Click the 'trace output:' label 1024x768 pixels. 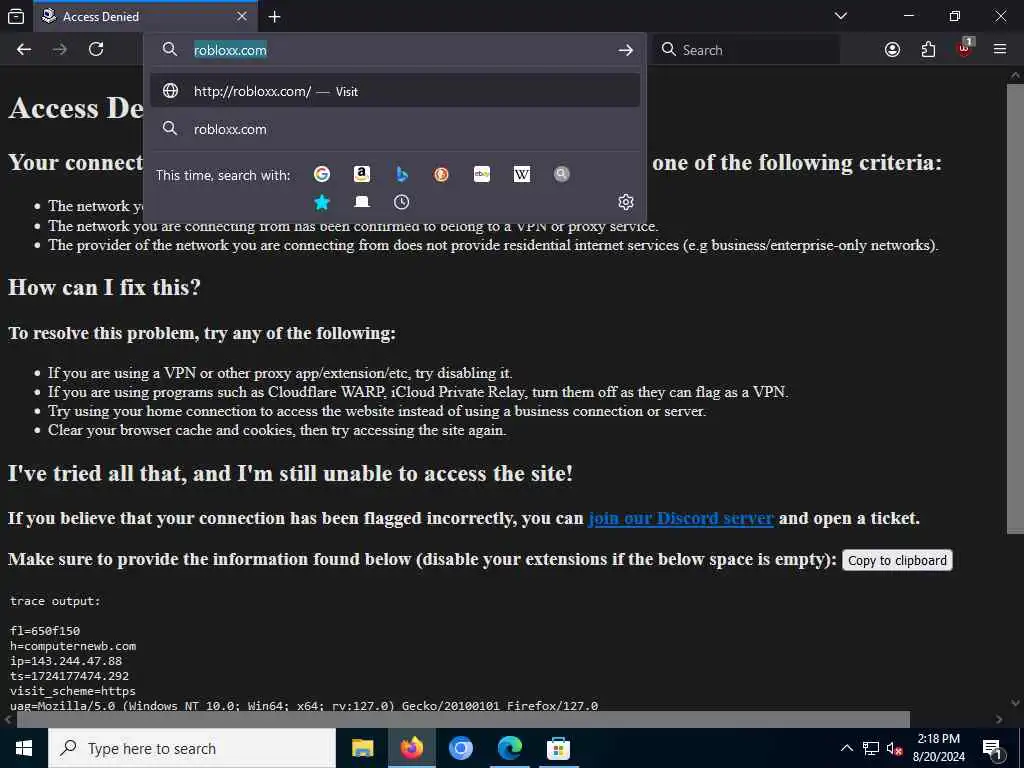point(56,601)
